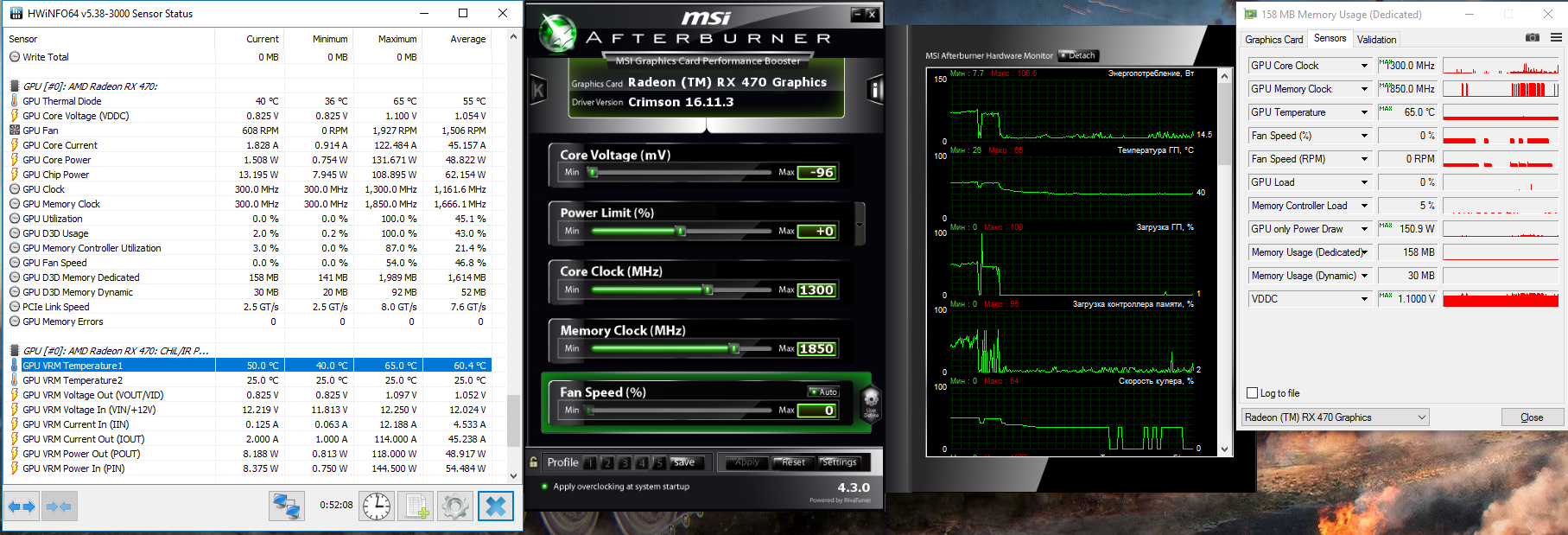The width and height of the screenshot is (1568, 535).
Task: Click the Hardware Monitor scroll-down arrow
Action: click(1224, 449)
